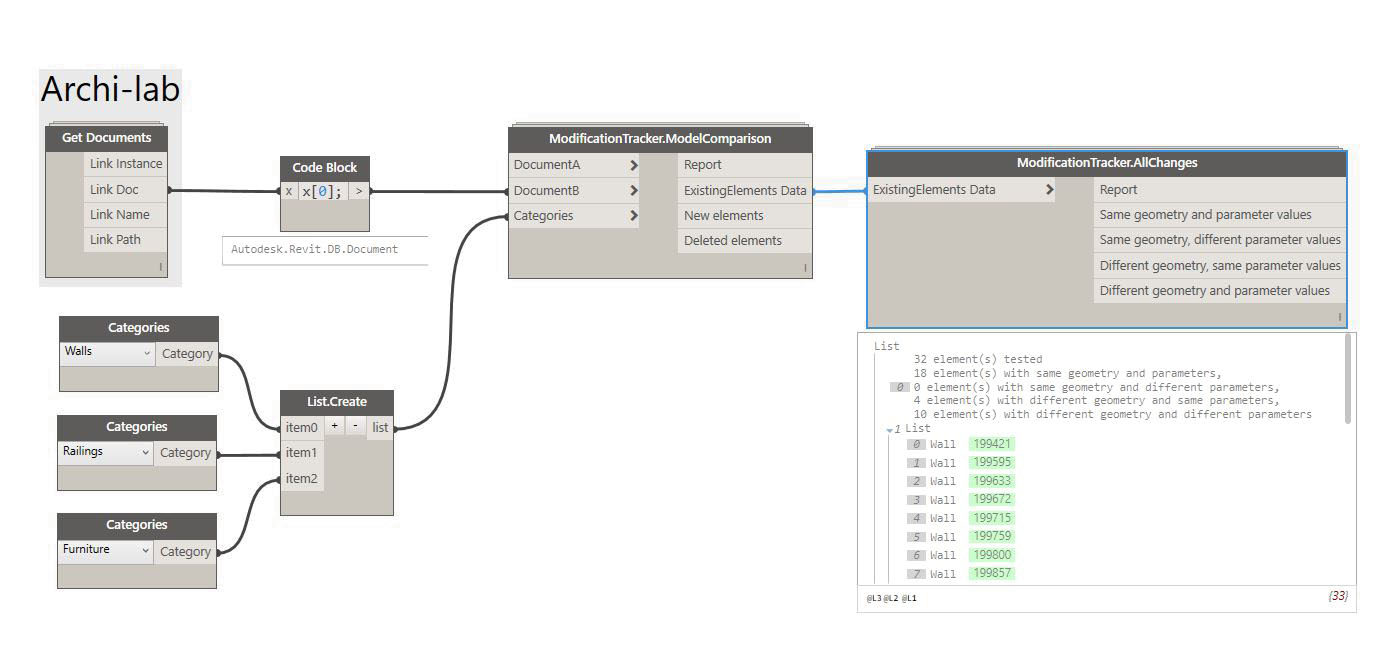Image resolution: width=1386 pixels, height=657 pixels.
Task: Select the ModificationTracker.AllChanges node header
Action: (1106, 163)
